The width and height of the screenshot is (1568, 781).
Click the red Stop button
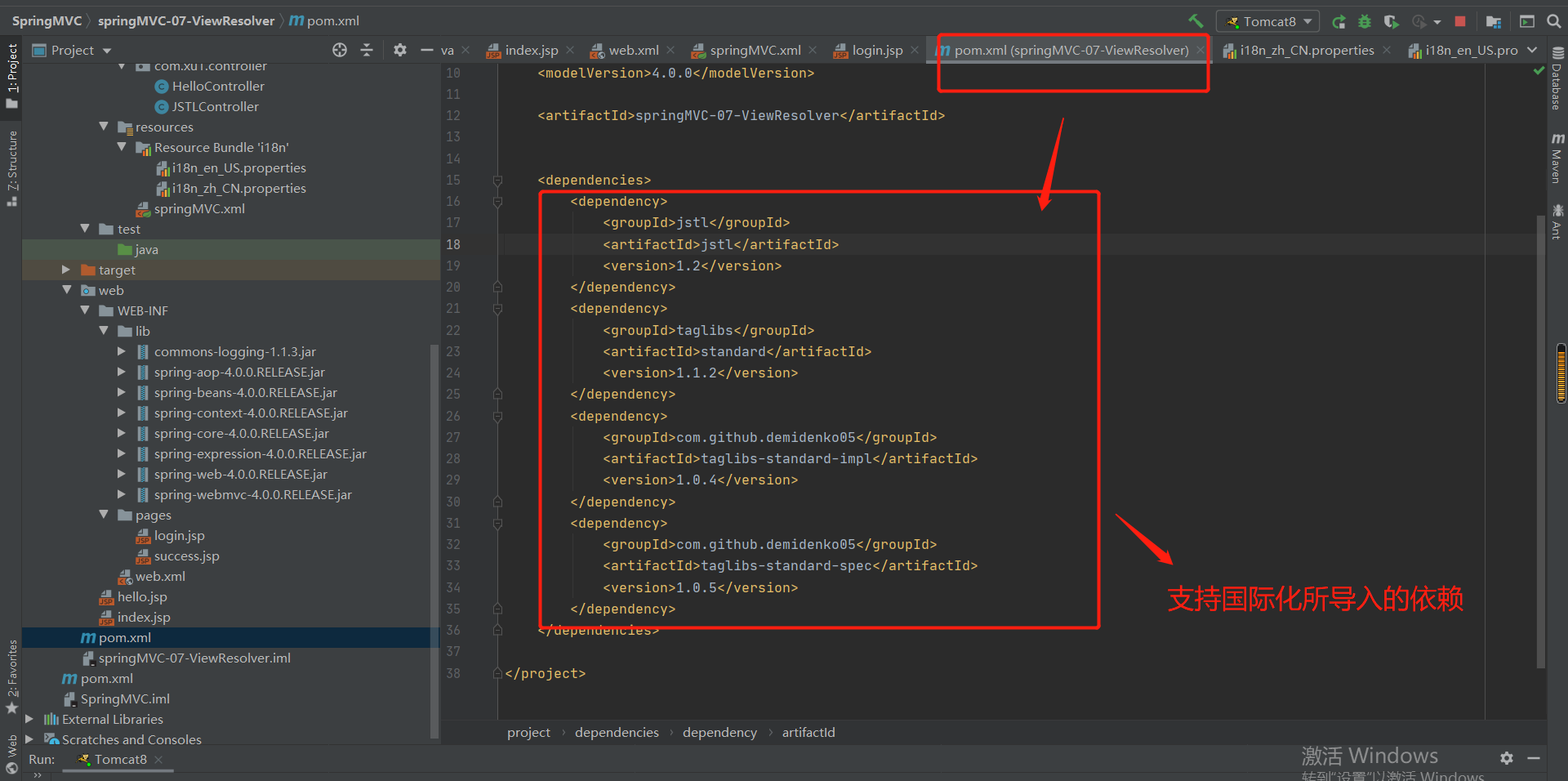coord(1460,21)
